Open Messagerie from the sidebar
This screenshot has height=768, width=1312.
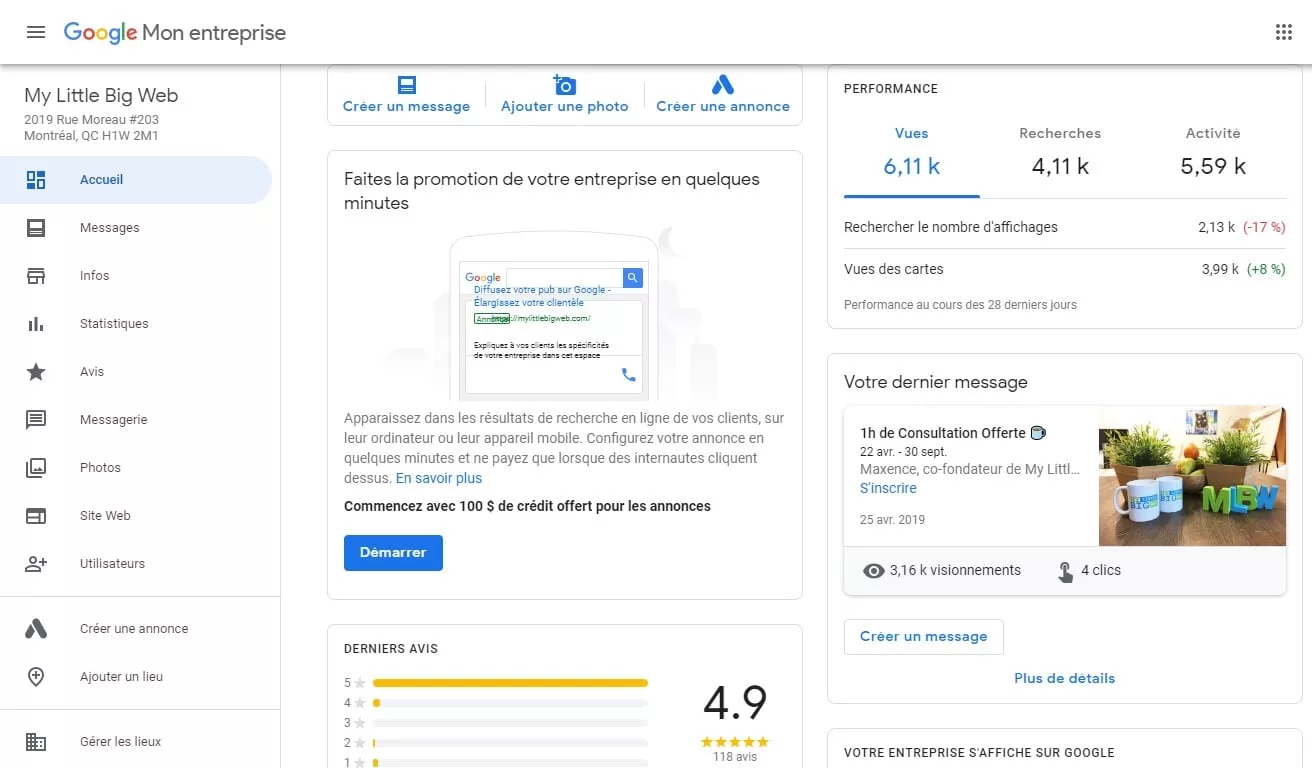[113, 420]
